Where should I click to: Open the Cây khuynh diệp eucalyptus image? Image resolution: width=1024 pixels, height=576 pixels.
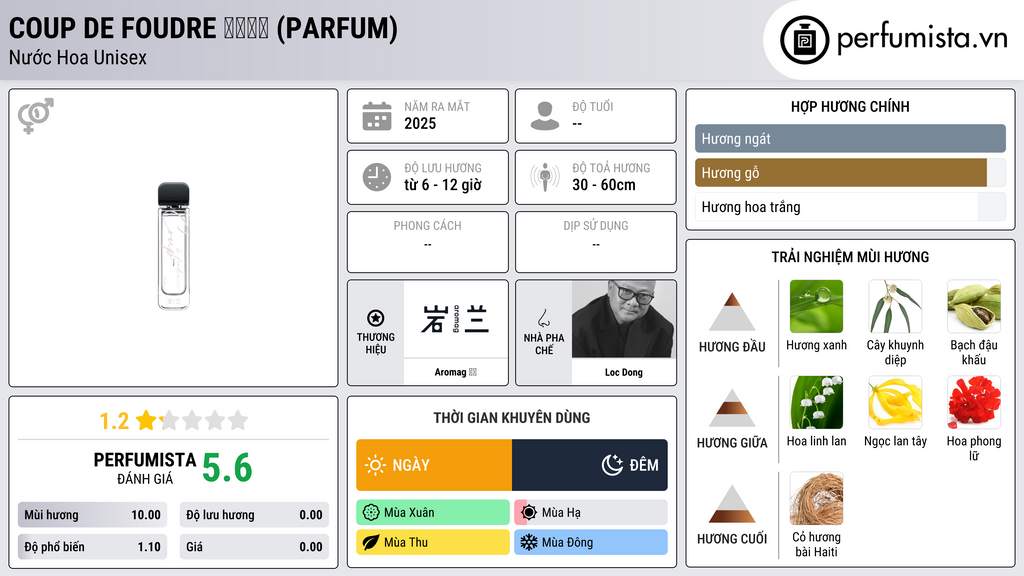point(895,306)
